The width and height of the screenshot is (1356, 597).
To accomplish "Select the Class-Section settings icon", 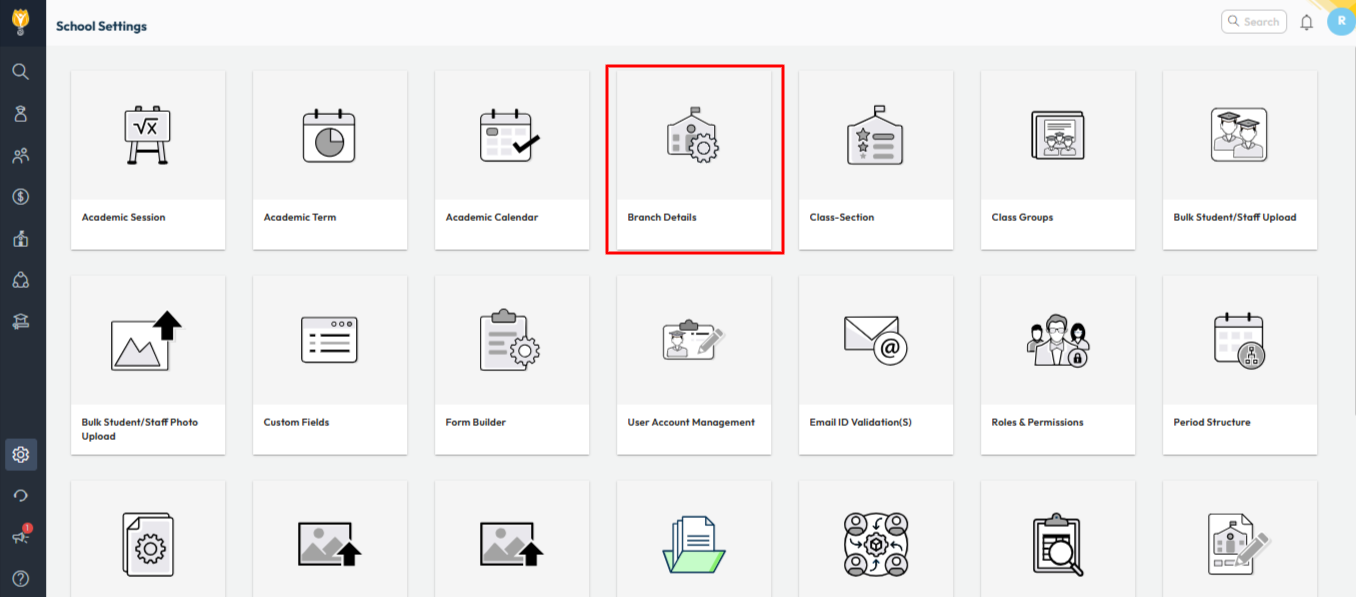I will (875, 136).
